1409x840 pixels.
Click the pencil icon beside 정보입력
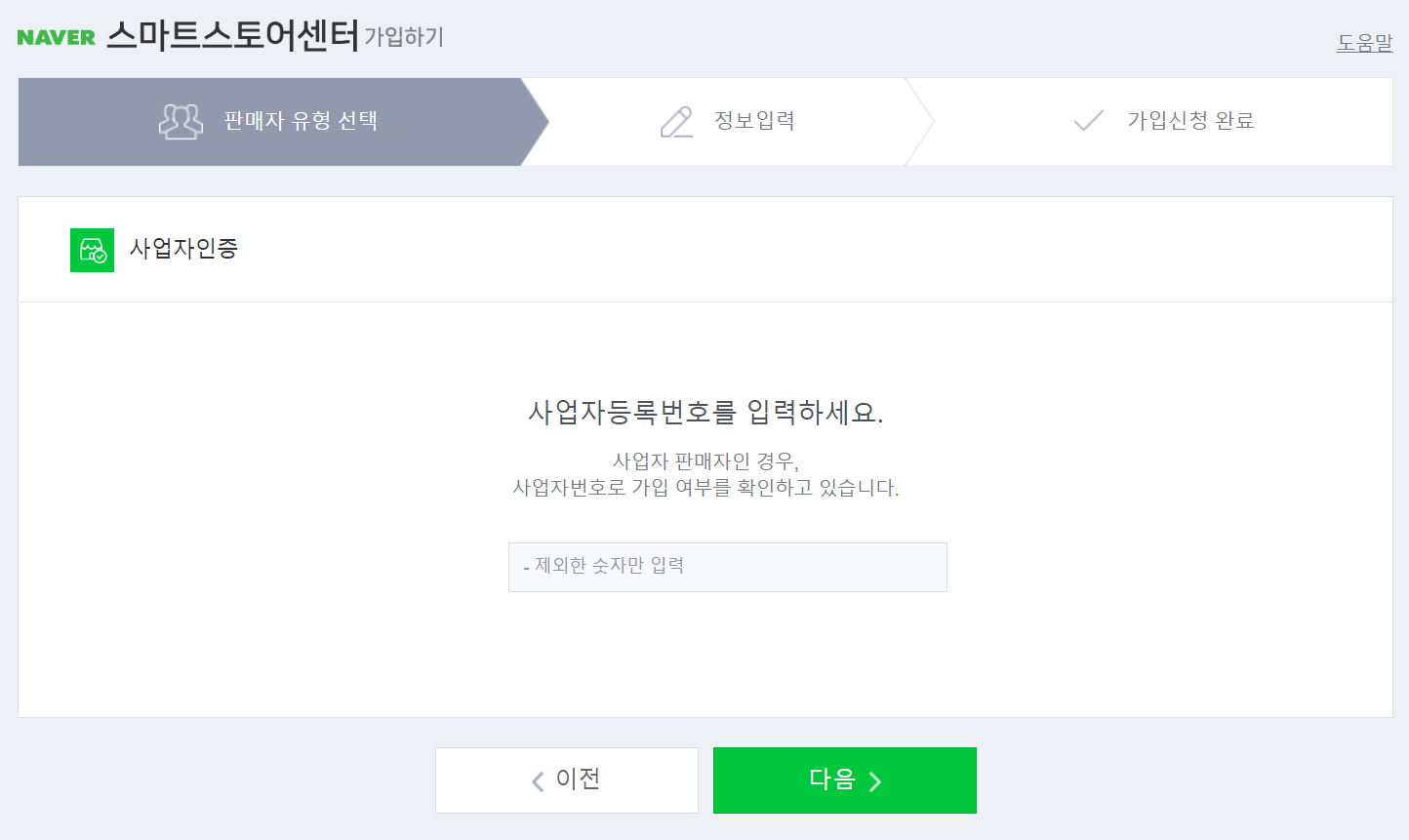tap(676, 121)
